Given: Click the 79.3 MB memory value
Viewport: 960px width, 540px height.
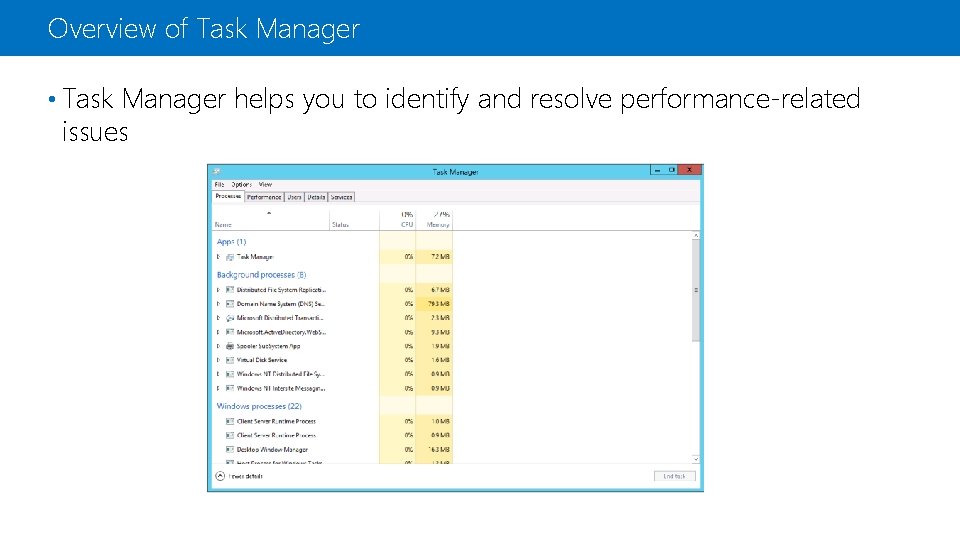Looking at the screenshot, I should pyautogui.click(x=438, y=304).
